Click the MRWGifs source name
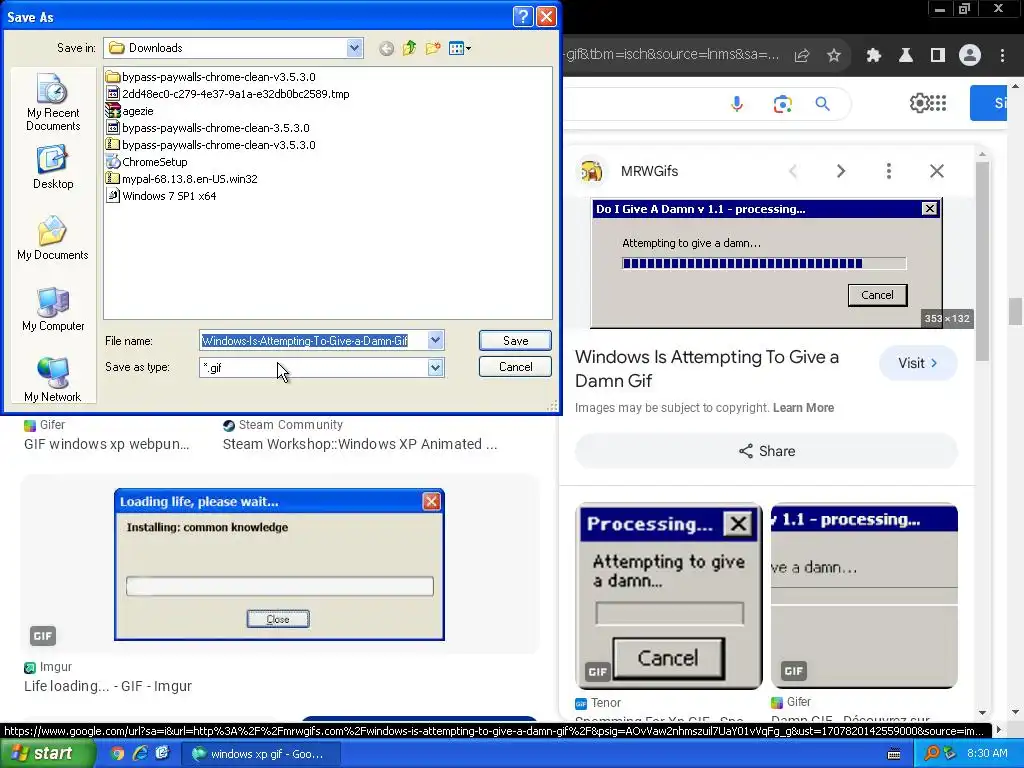 [649, 171]
